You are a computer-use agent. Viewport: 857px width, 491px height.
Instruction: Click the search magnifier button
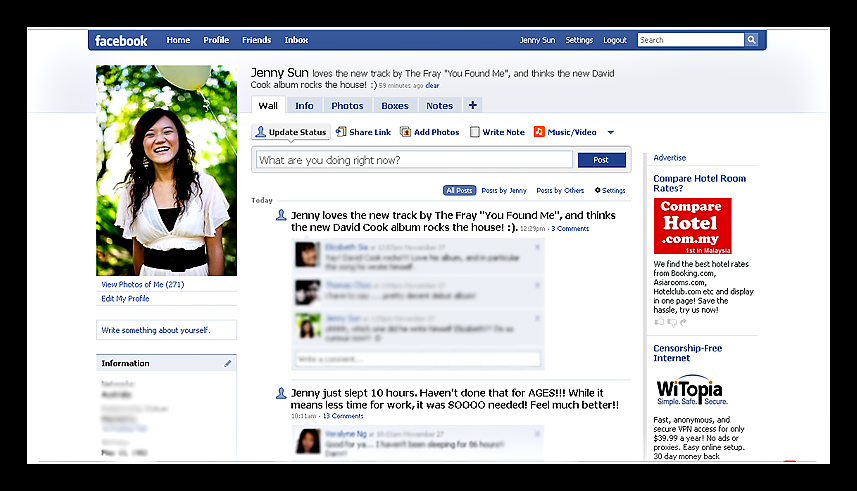[x=752, y=40]
